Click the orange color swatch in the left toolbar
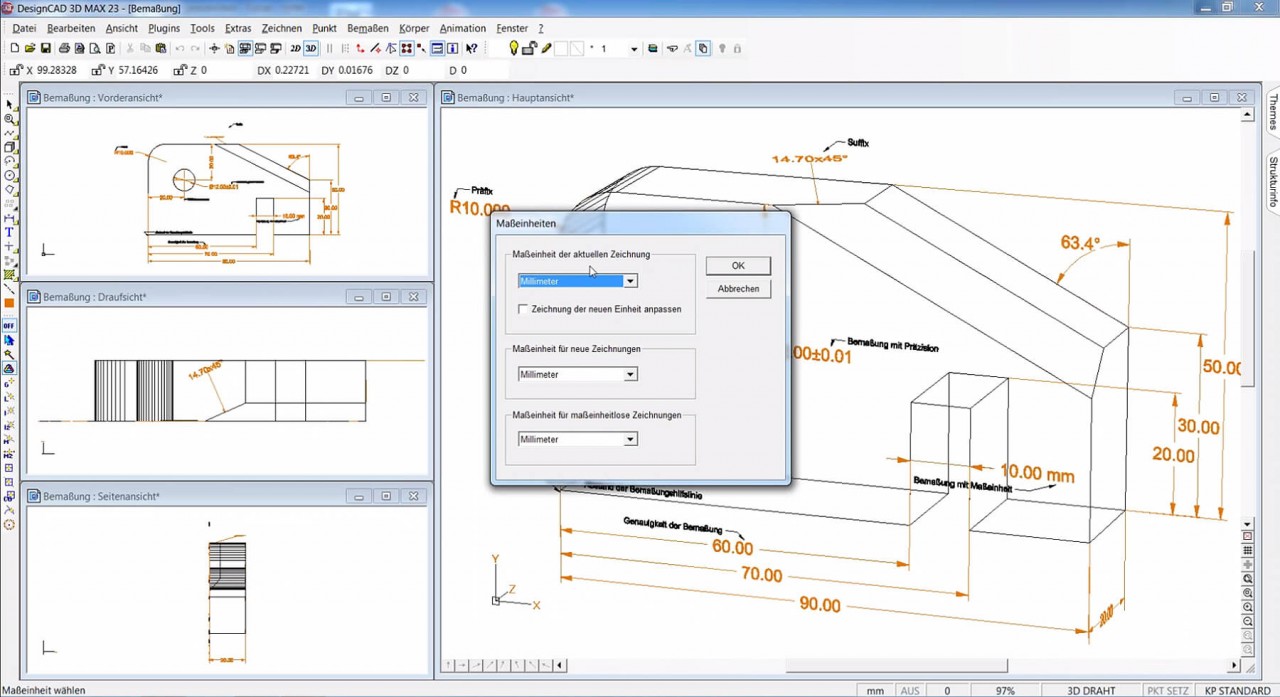Image resolution: width=1280 pixels, height=697 pixels. tap(8, 302)
